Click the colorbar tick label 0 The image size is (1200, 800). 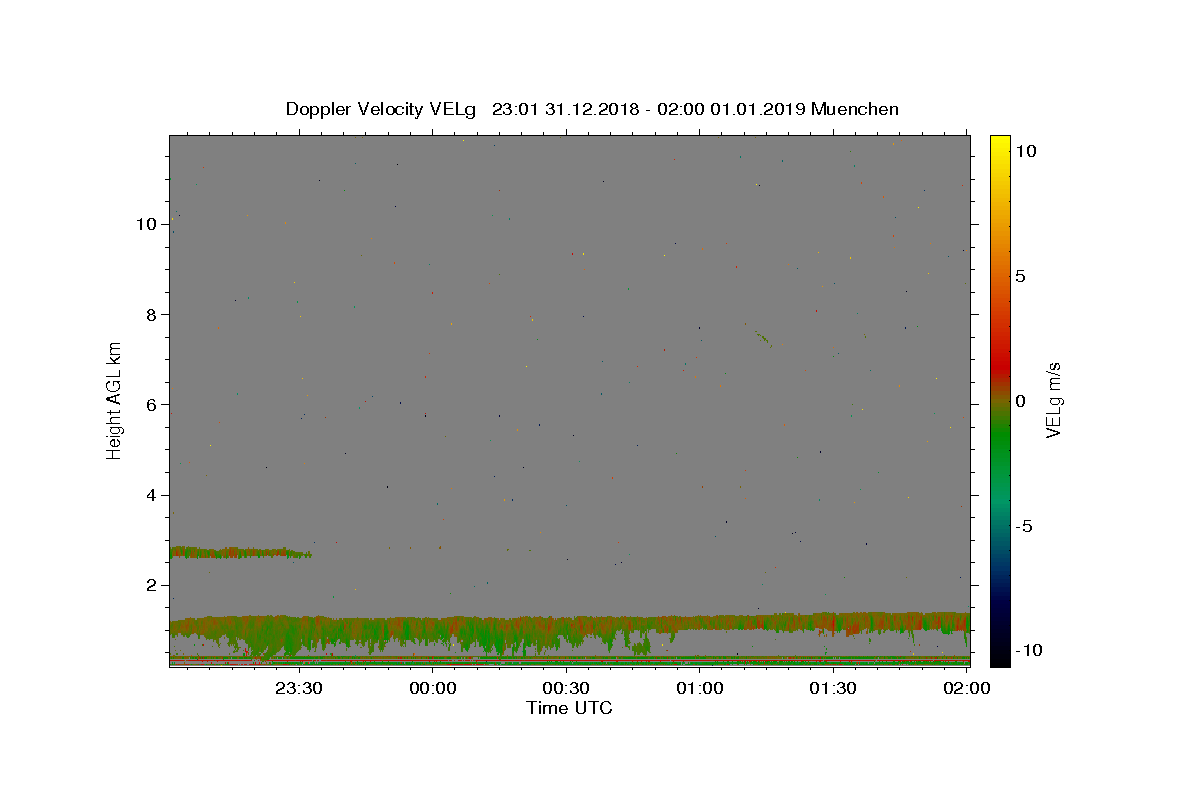coord(1020,401)
